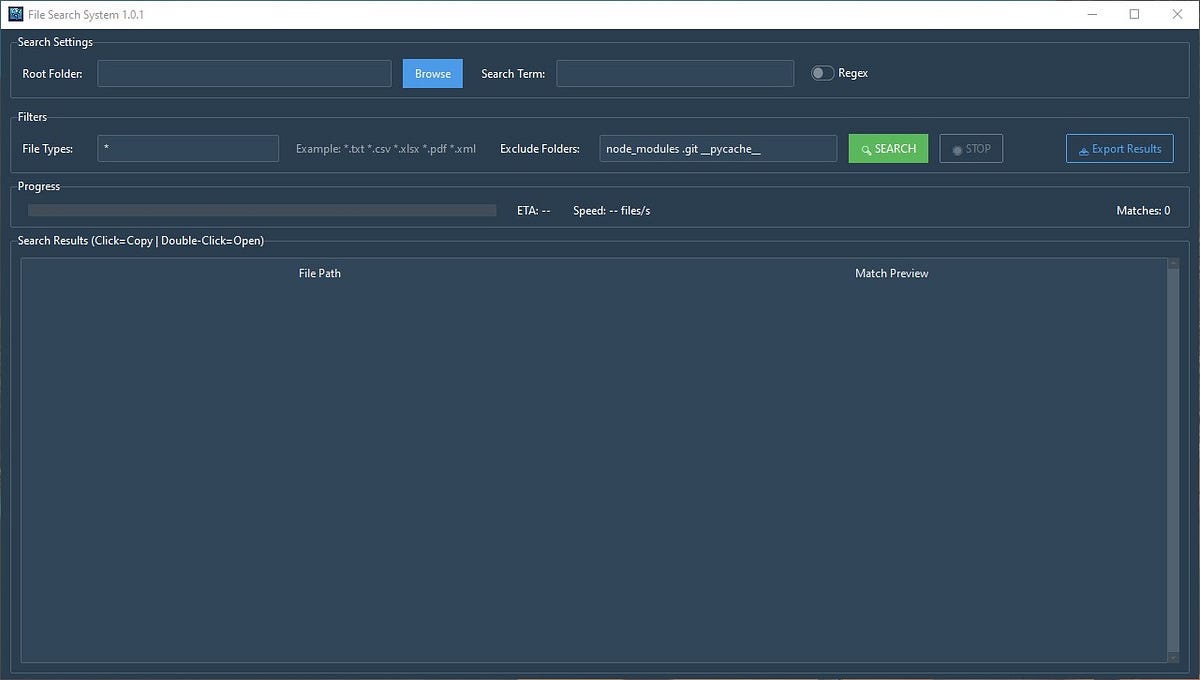Focus the Search Term input field
This screenshot has width=1200, height=680.
coord(675,74)
